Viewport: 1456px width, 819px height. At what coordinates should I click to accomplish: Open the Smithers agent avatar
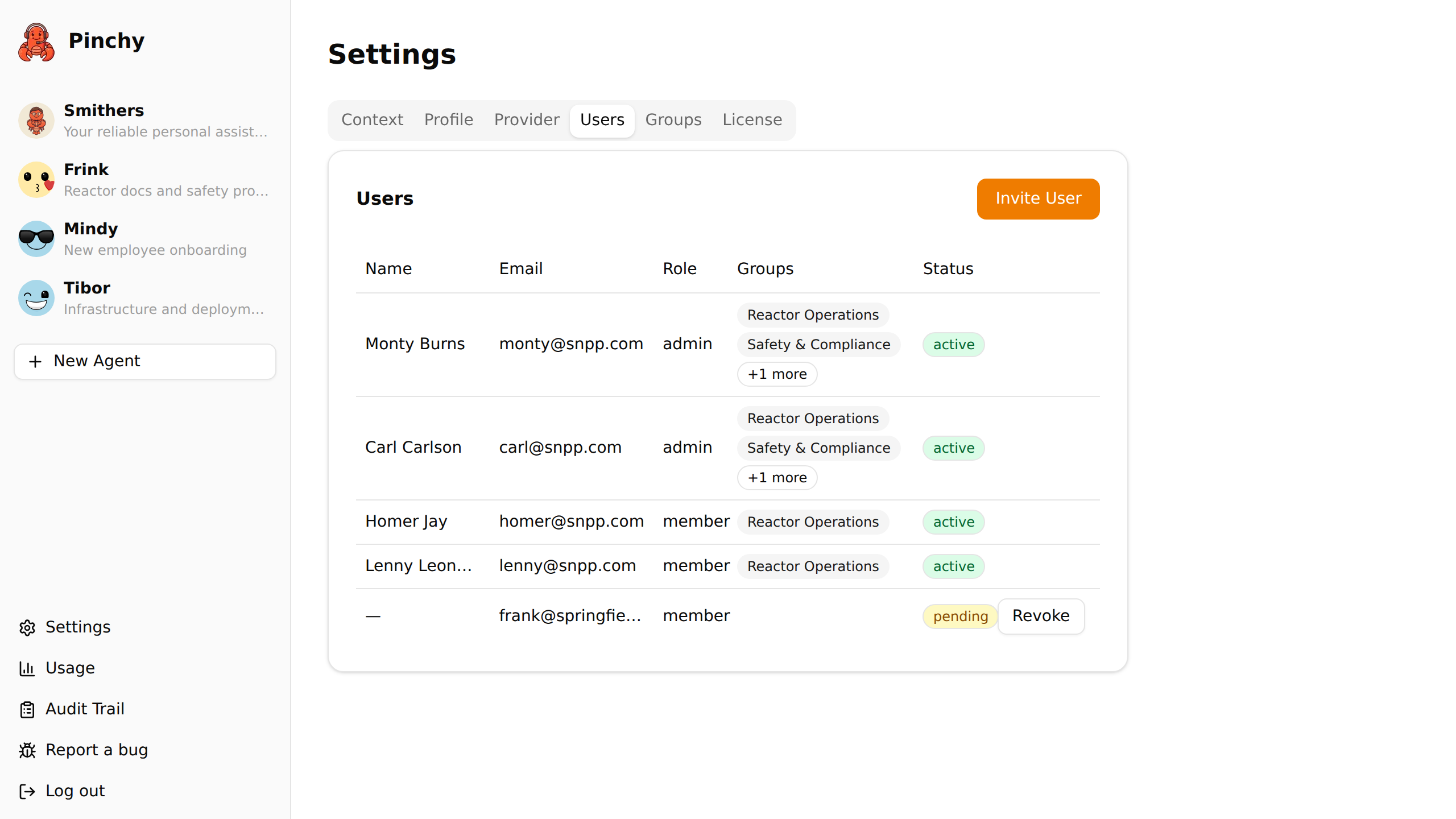point(35,120)
